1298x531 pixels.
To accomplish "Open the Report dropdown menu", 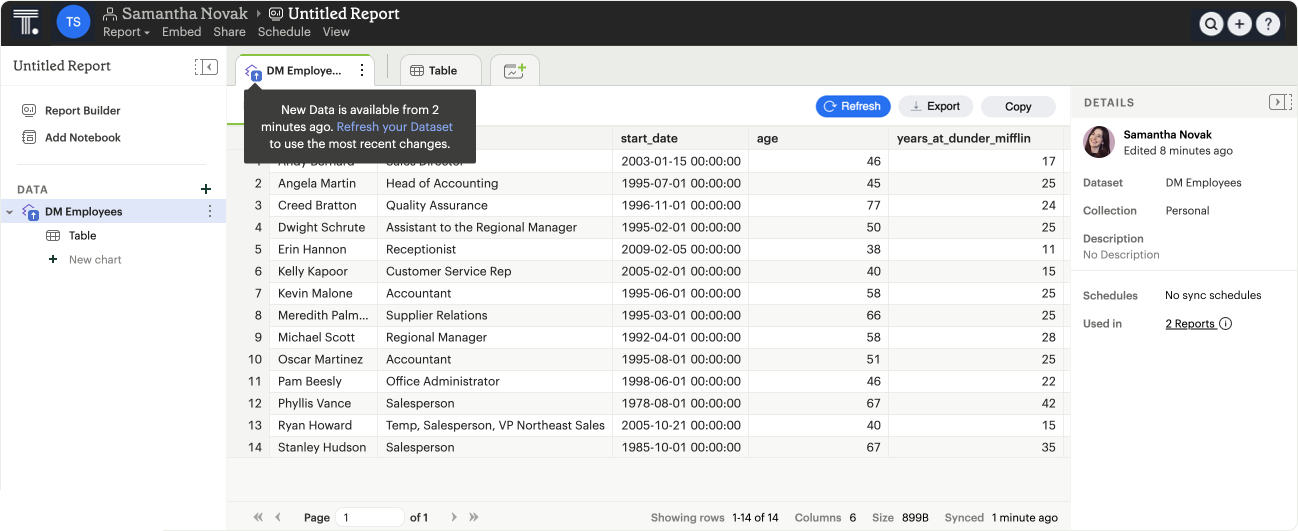I will (126, 32).
